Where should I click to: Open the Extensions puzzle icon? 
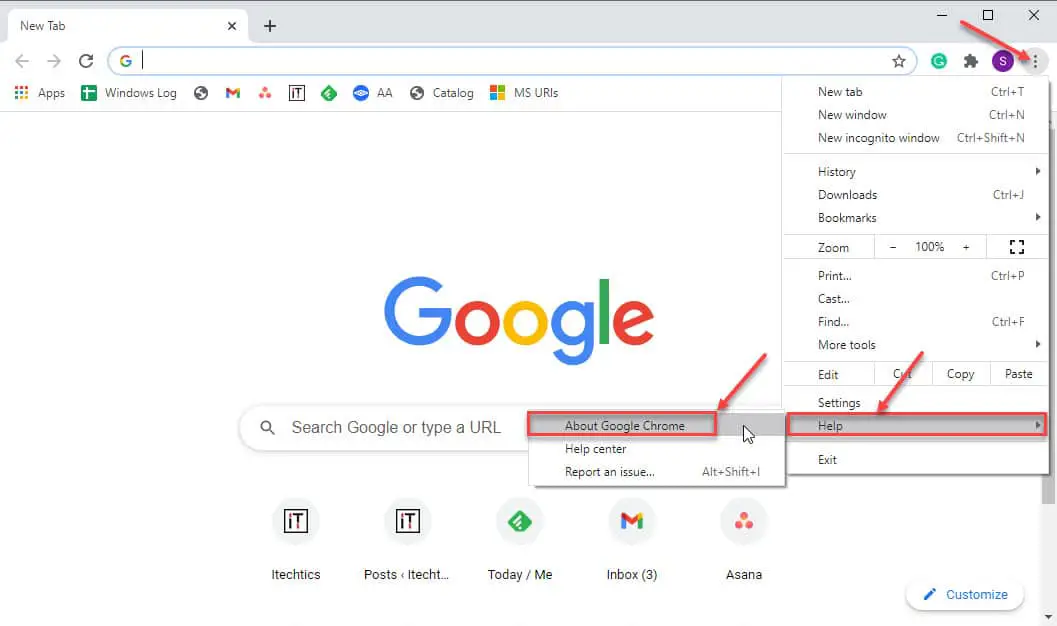click(971, 61)
